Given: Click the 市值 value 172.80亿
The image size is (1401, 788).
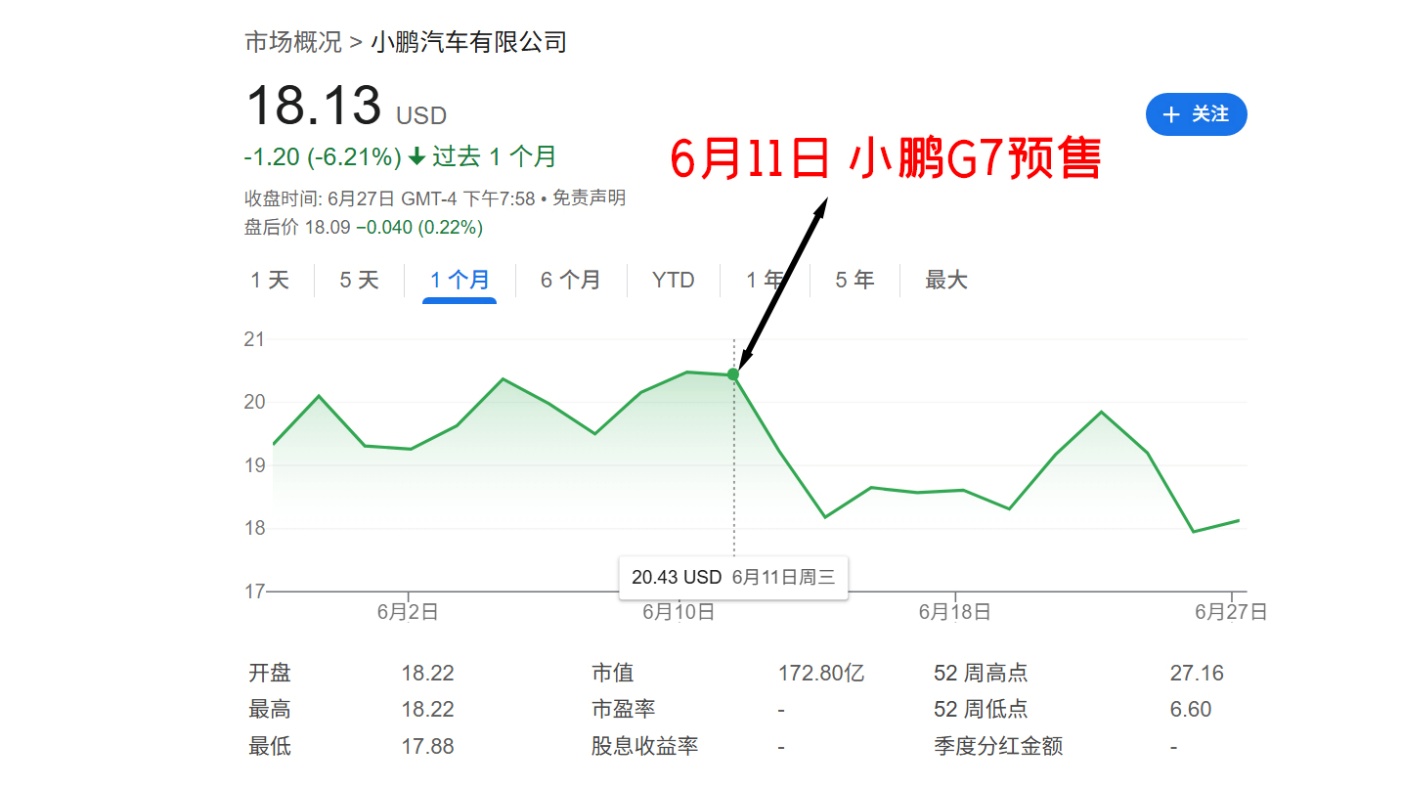Looking at the screenshot, I should pyautogui.click(x=821, y=674).
